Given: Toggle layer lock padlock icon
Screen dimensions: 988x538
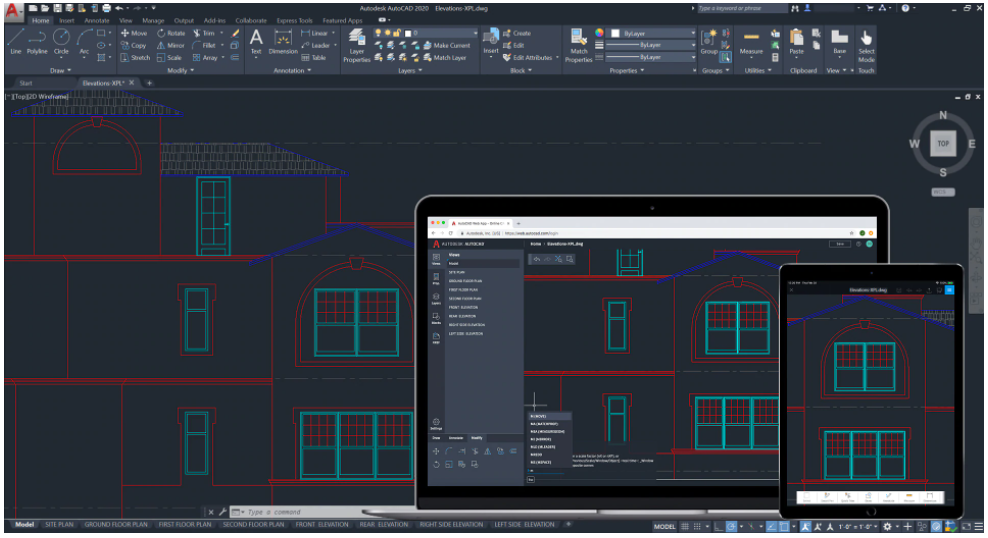Looking at the screenshot, I should pos(397,33).
